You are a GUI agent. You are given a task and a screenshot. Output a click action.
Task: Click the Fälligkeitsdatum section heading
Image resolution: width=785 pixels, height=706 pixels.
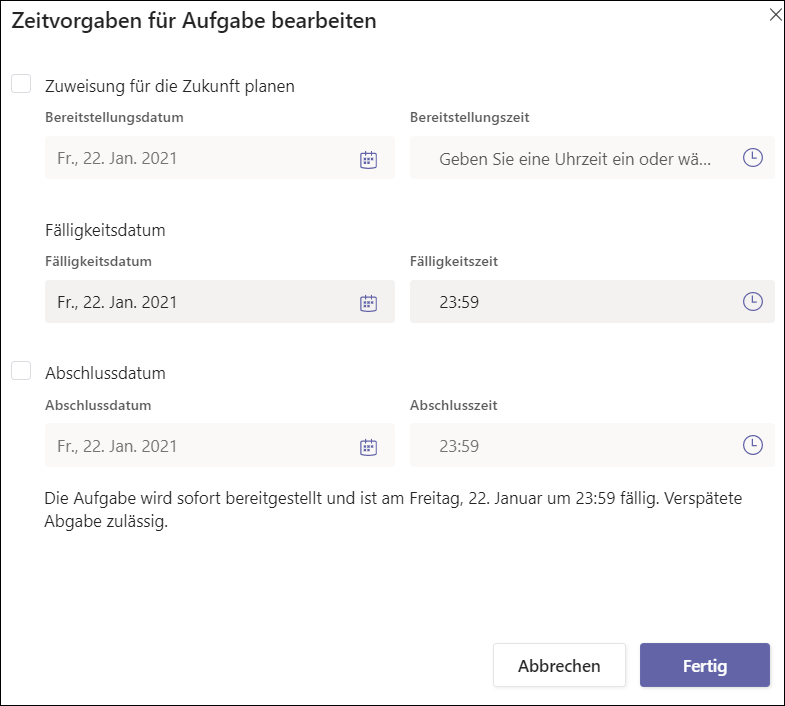pos(105,230)
